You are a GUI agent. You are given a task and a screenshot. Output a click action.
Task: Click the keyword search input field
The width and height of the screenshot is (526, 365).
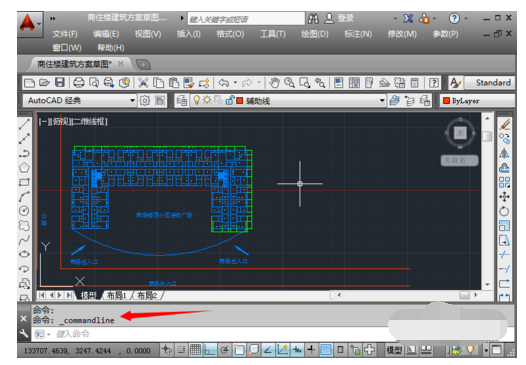tap(246, 19)
